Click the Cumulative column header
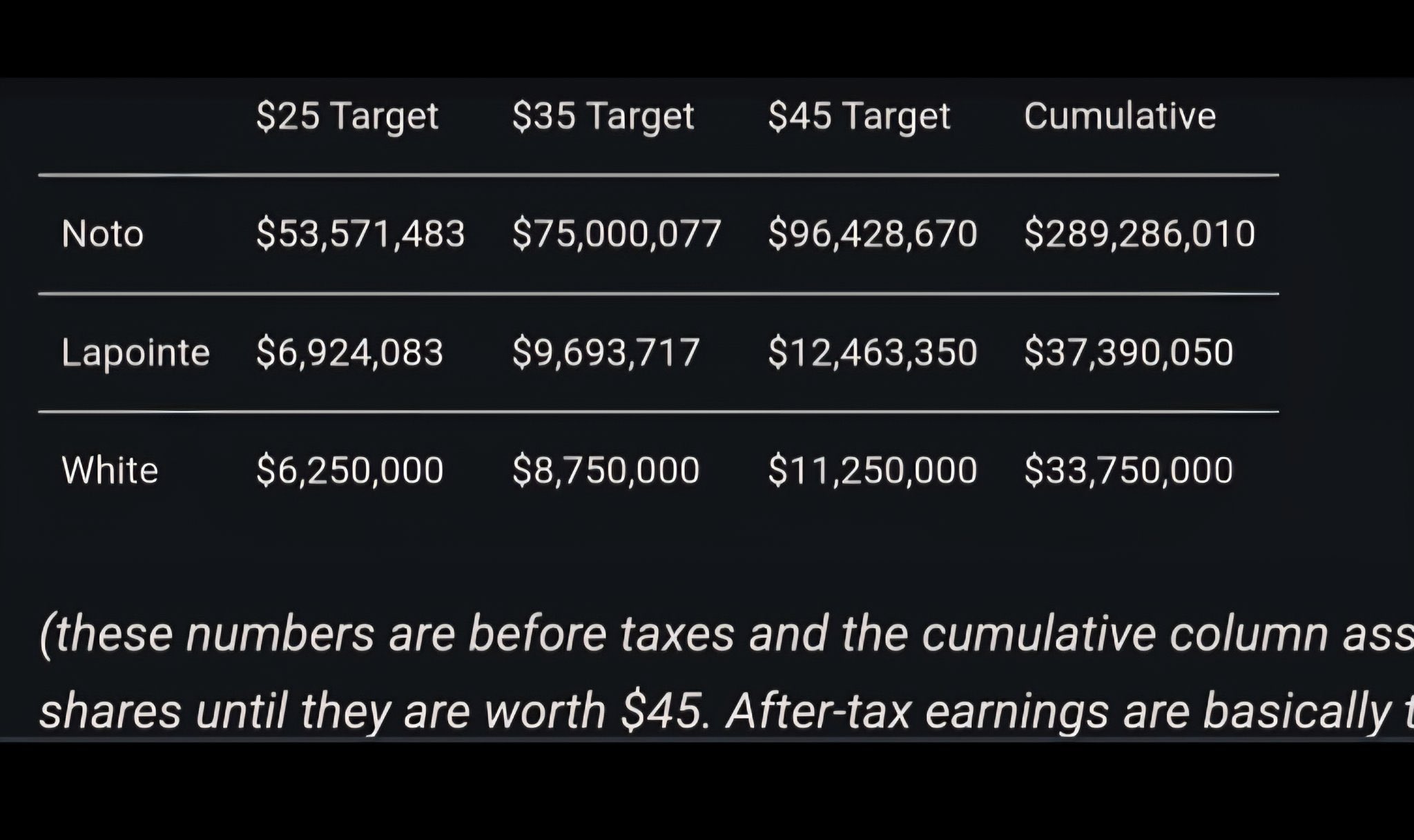The width and height of the screenshot is (1414, 840). [x=1120, y=116]
